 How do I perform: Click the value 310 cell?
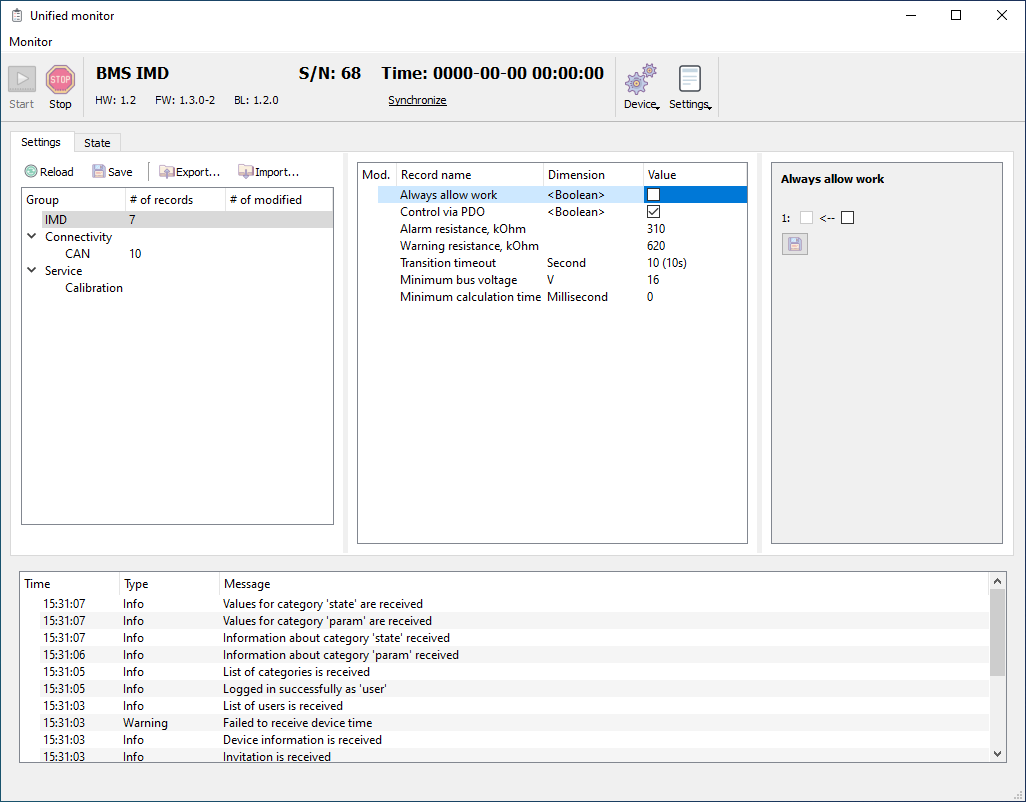tap(695, 229)
